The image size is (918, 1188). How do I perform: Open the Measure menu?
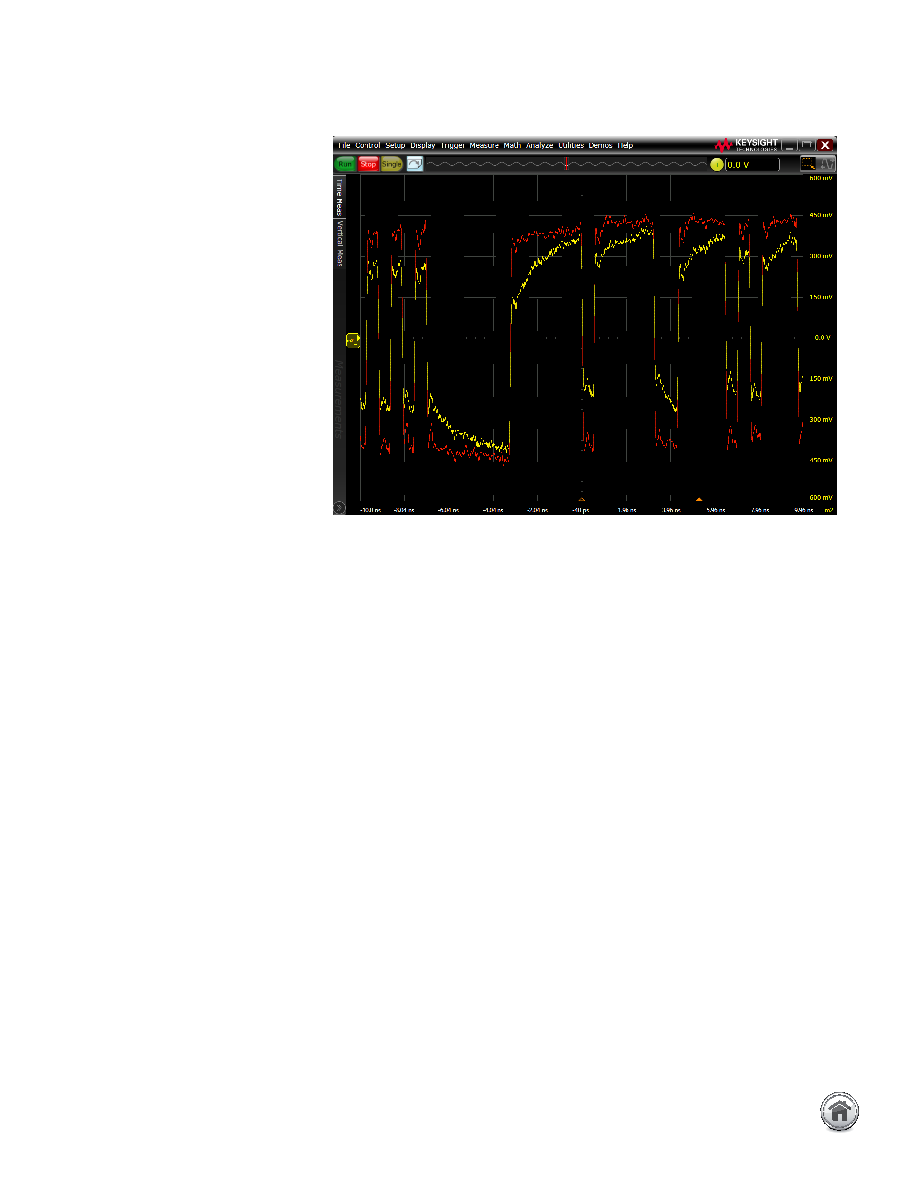[484, 145]
